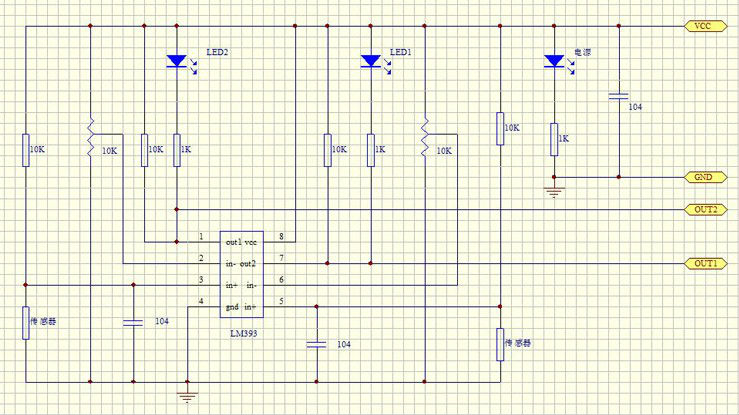Click the 104 capacitor below pin 5
This screenshot has height=415, width=739.
click(x=316, y=343)
